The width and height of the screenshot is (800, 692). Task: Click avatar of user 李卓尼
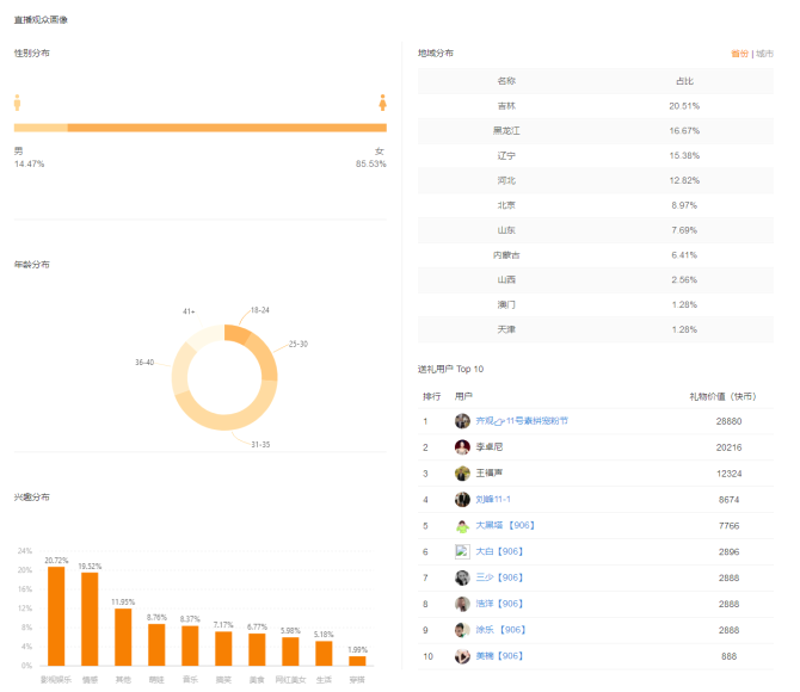coord(462,447)
